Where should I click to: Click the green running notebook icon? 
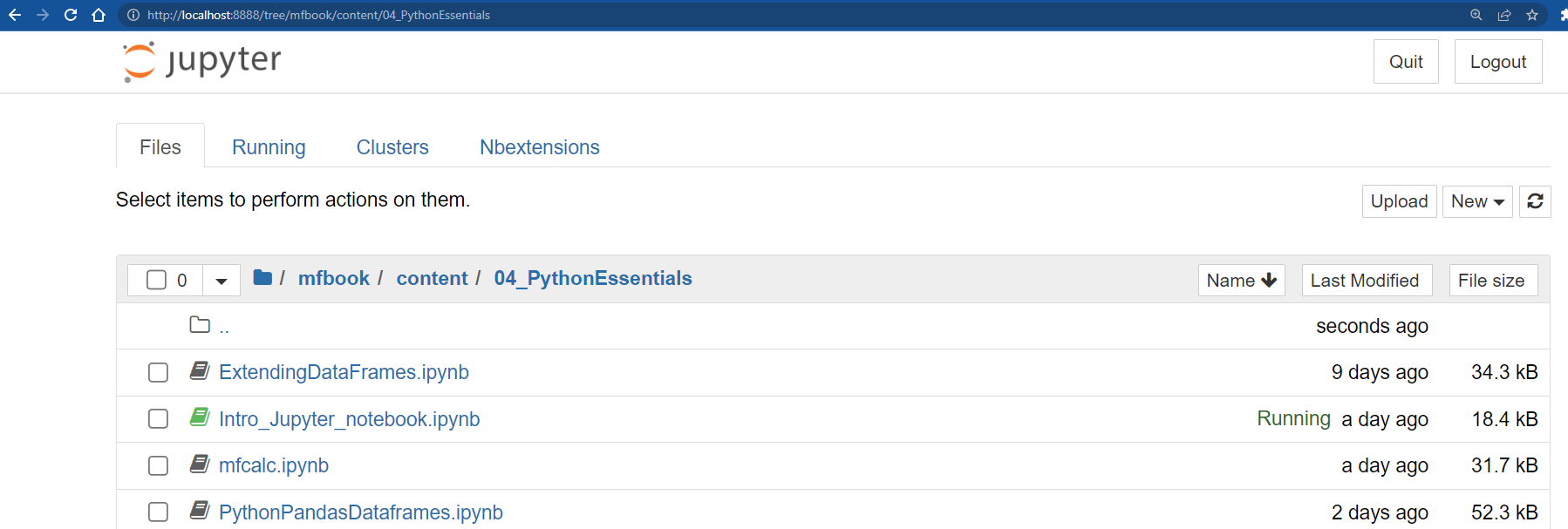pyautogui.click(x=200, y=418)
